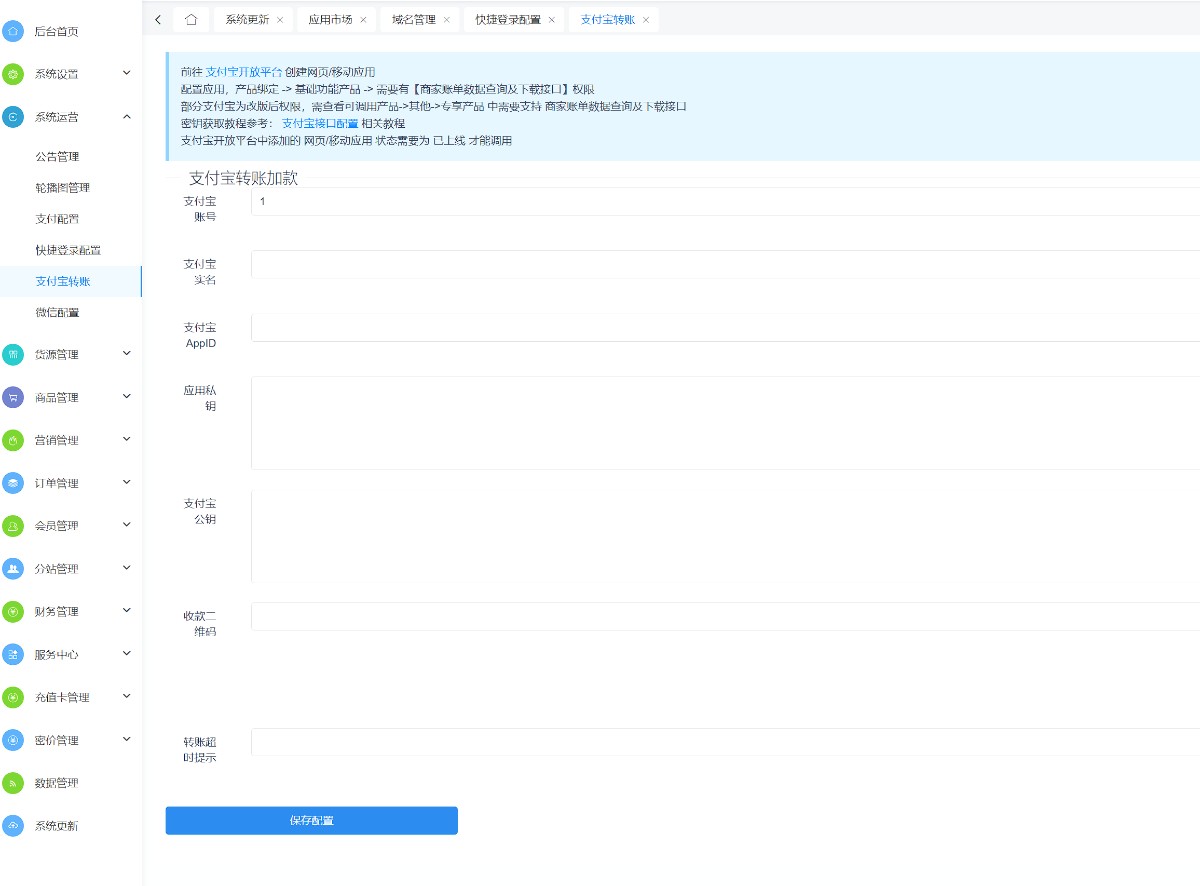Close the 应用市场 tab
The image size is (1200, 886).
click(363, 20)
